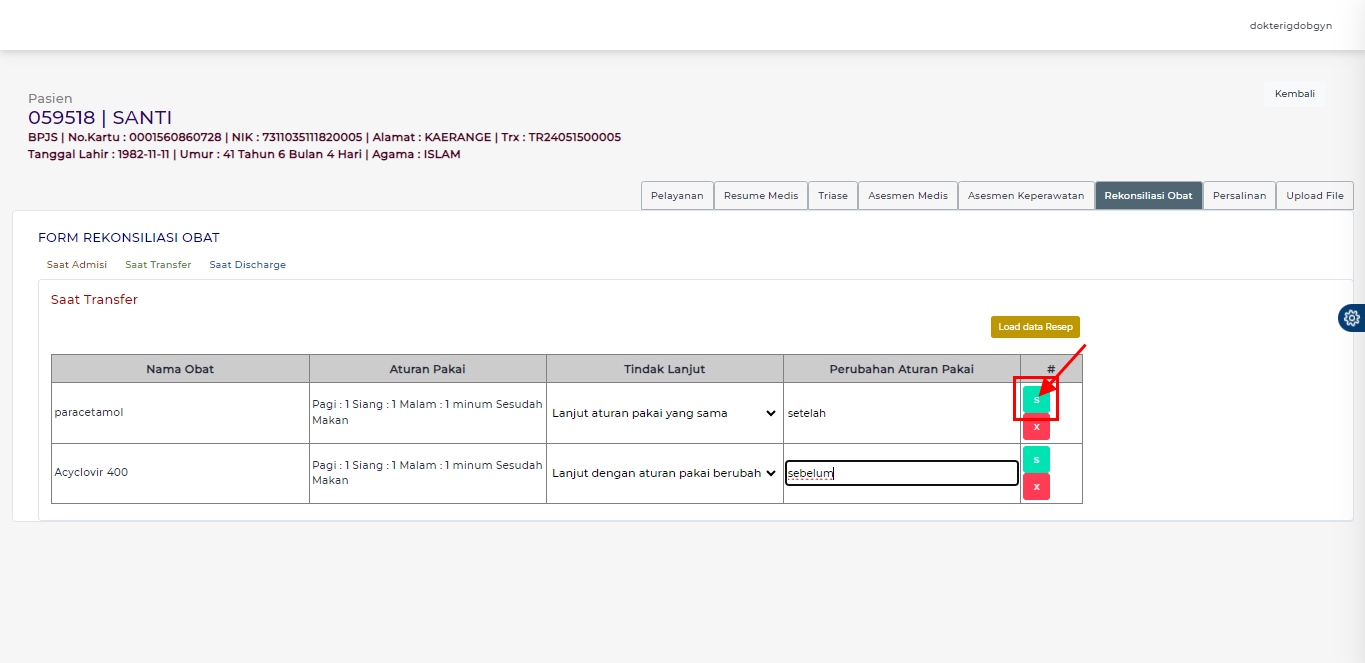The width and height of the screenshot is (1365, 663).
Task: Select the Asesmen Medis tab
Action: [x=907, y=196]
